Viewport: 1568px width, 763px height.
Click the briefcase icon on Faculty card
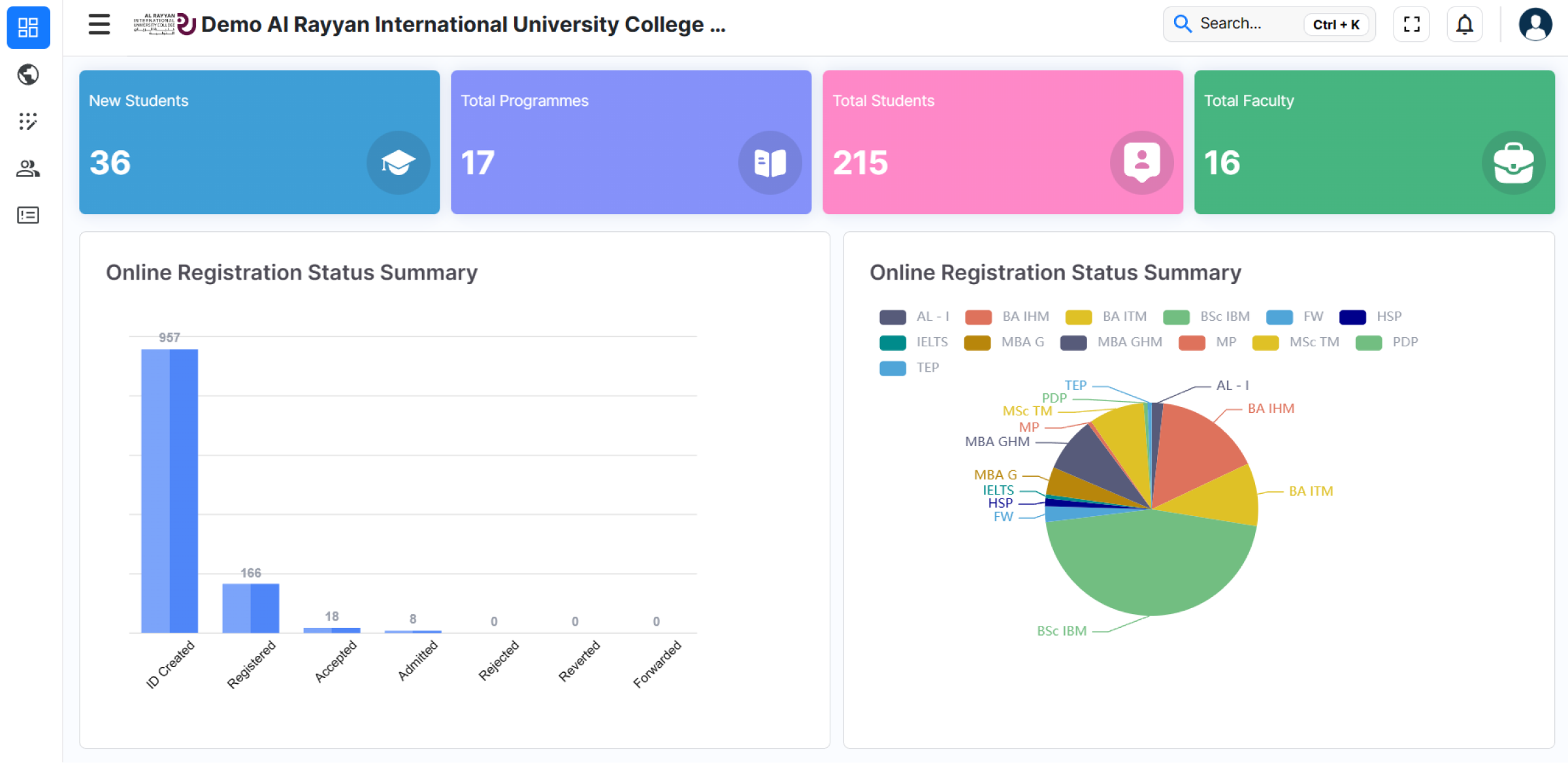click(1513, 163)
